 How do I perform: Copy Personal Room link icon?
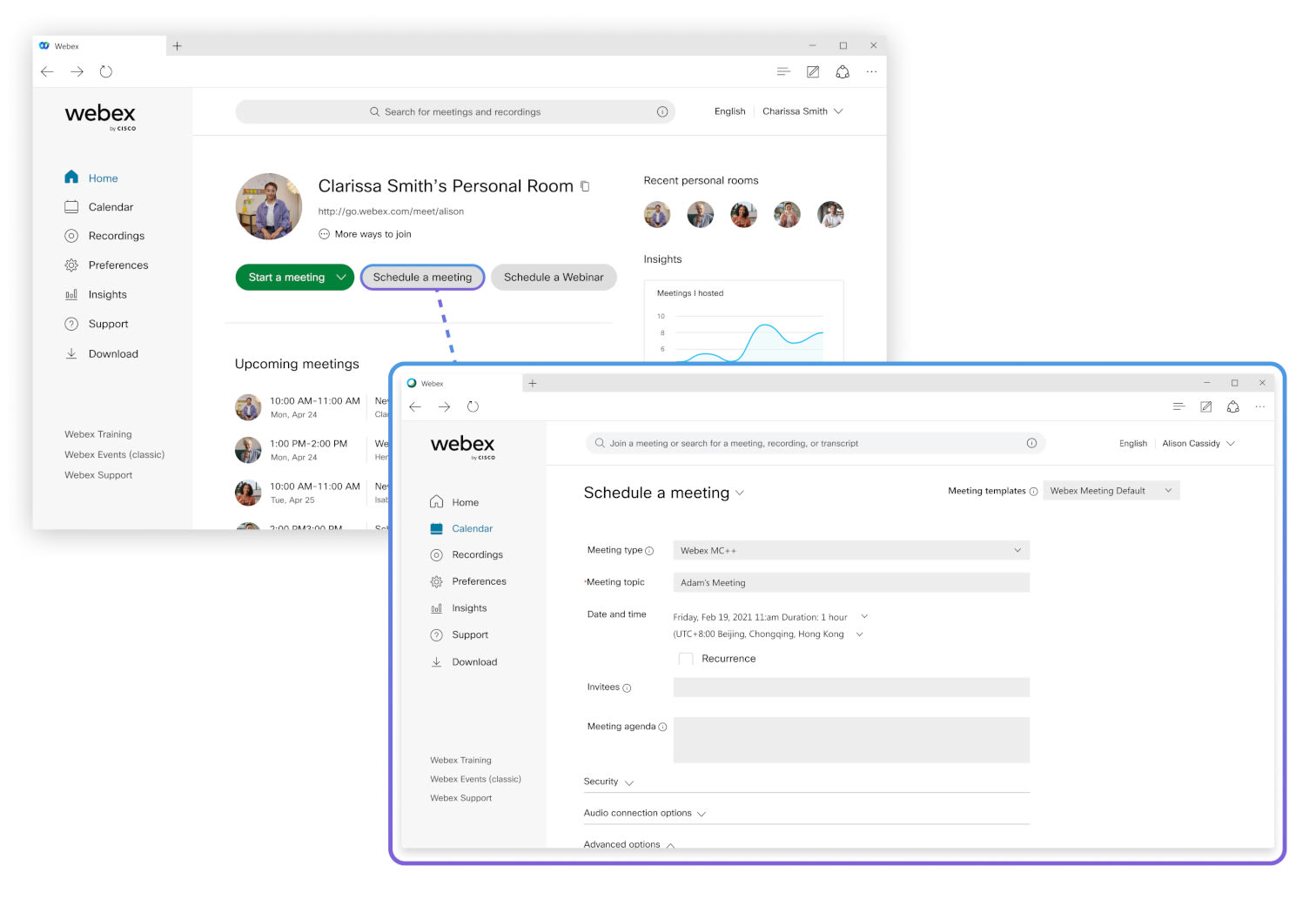[585, 186]
